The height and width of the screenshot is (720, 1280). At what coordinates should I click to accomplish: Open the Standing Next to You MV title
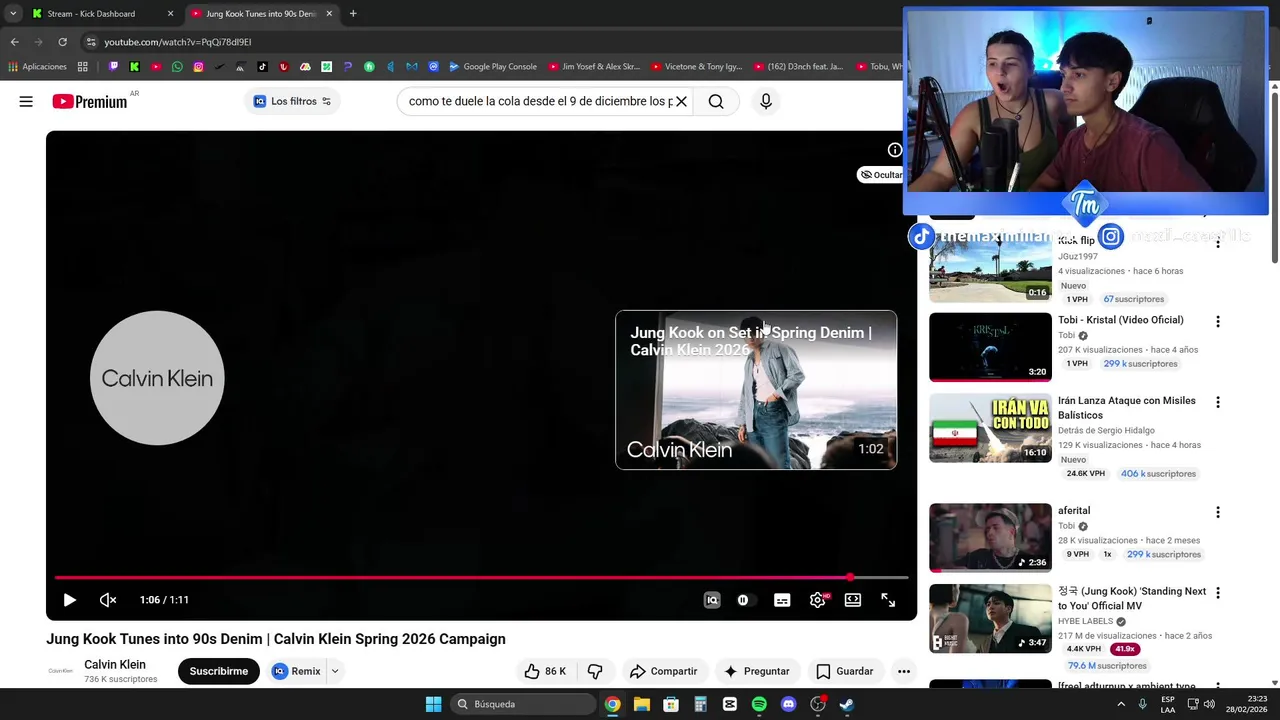coord(1132,598)
